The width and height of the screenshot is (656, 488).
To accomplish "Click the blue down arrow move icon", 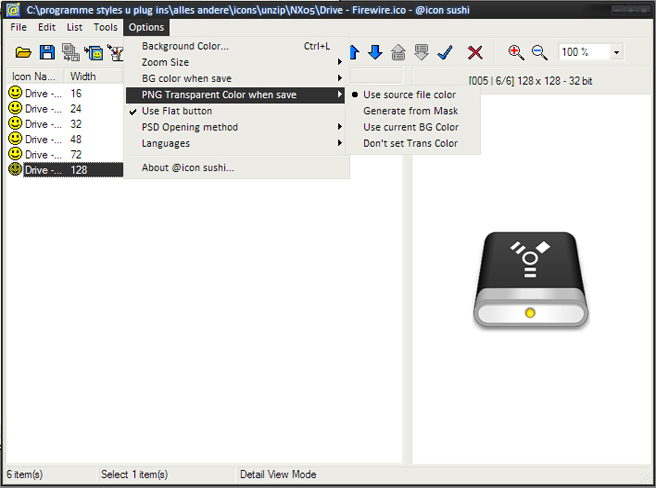I will point(375,52).
